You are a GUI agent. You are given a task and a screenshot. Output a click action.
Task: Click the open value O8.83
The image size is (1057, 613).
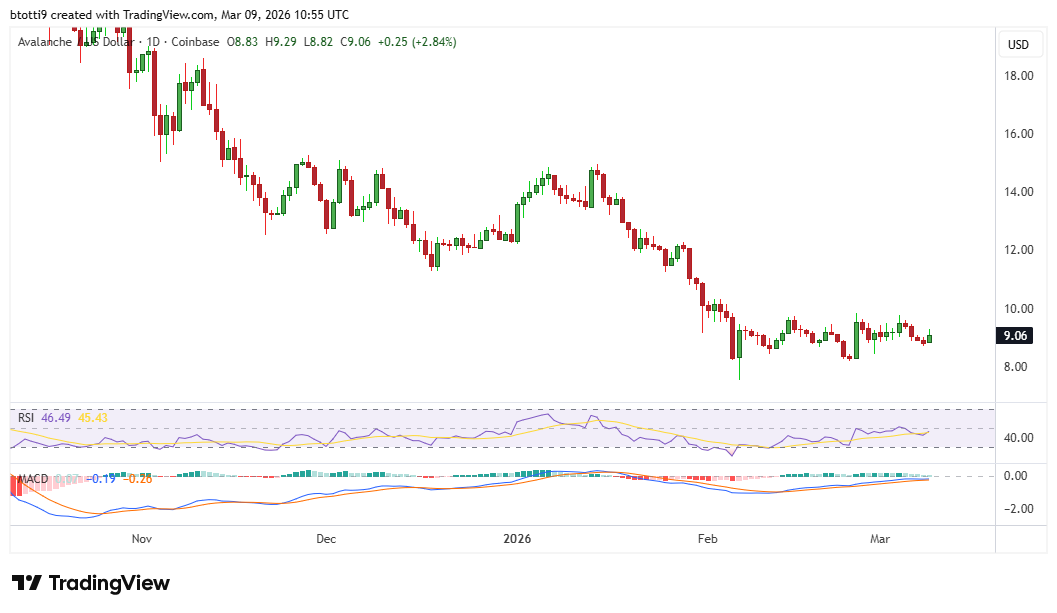click(242, 42)
